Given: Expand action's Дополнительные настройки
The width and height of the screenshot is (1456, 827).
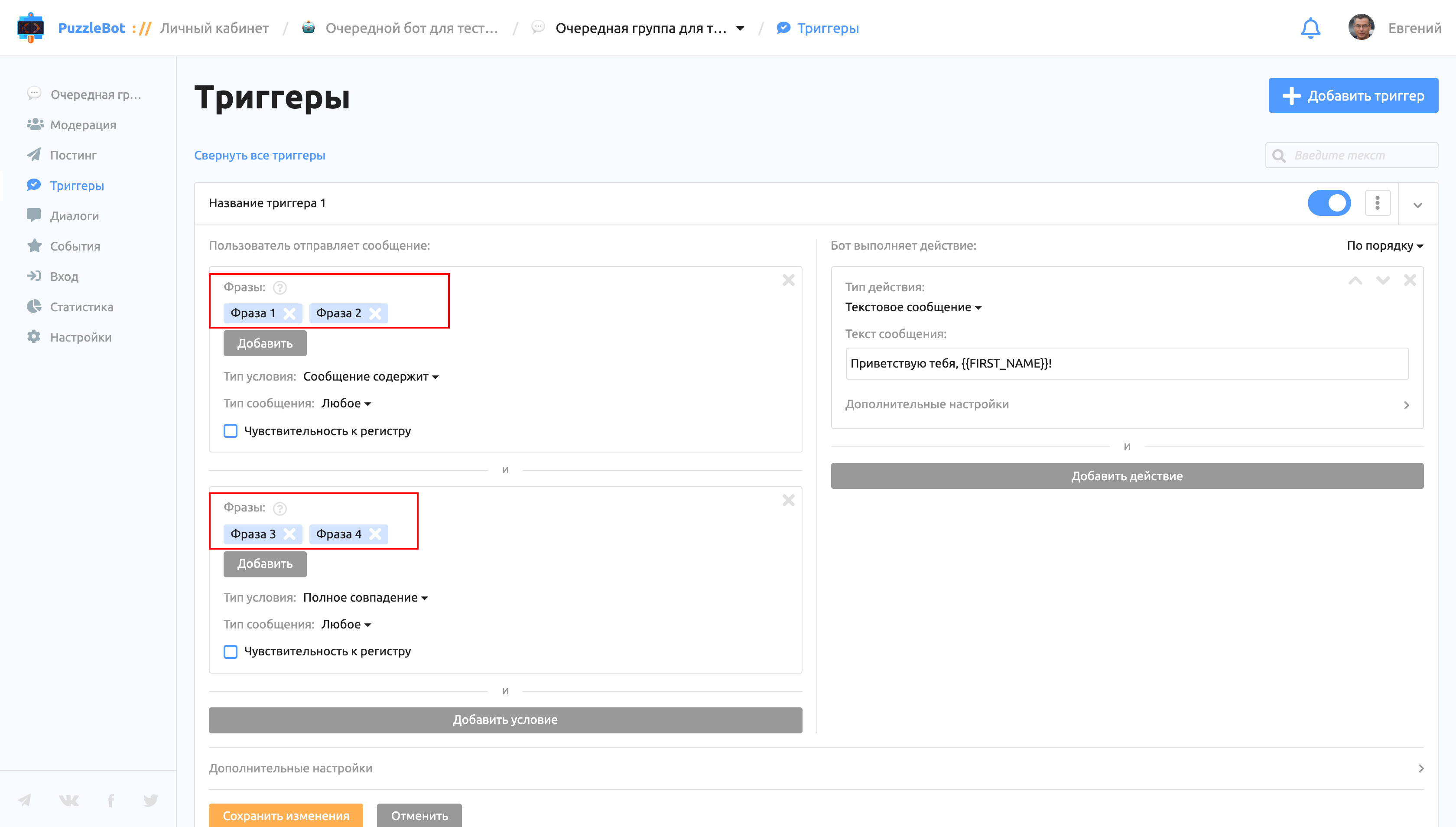Looking at the screenshot, I should (1127, 404).
